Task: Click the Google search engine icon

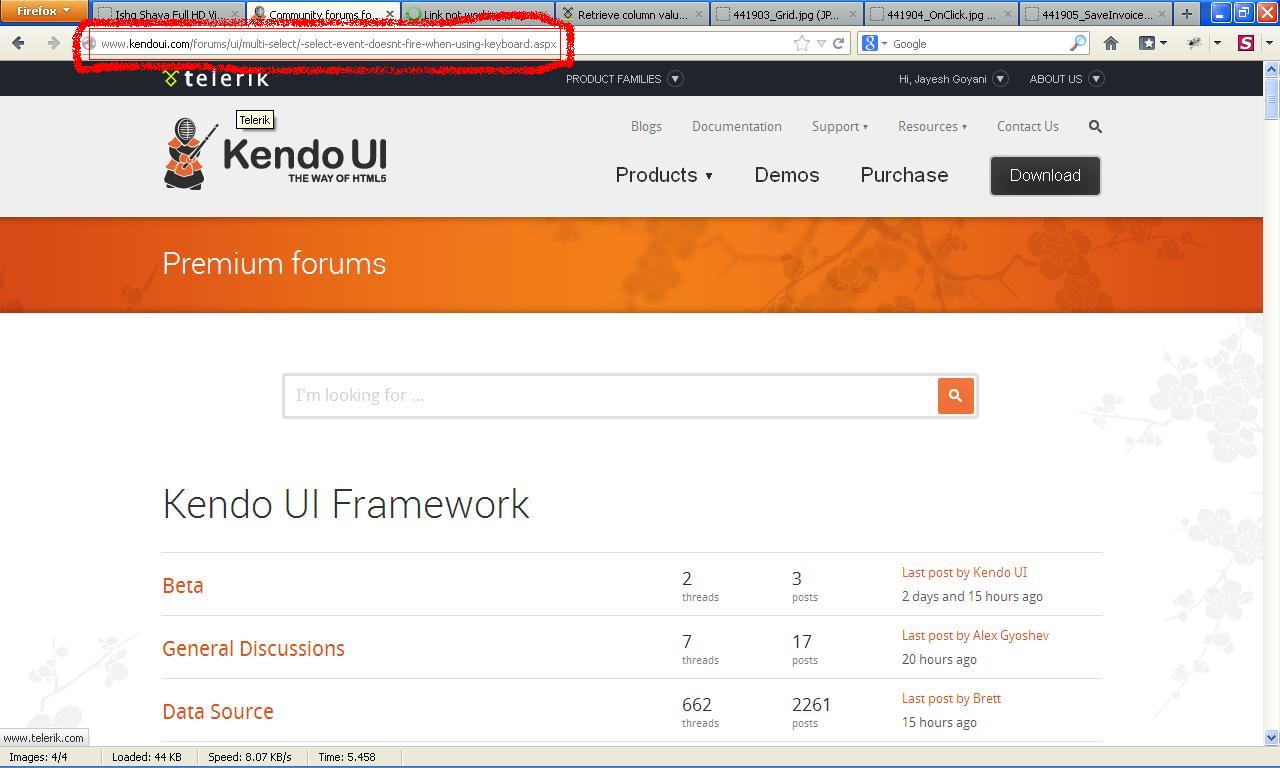Action: [869, 43]
